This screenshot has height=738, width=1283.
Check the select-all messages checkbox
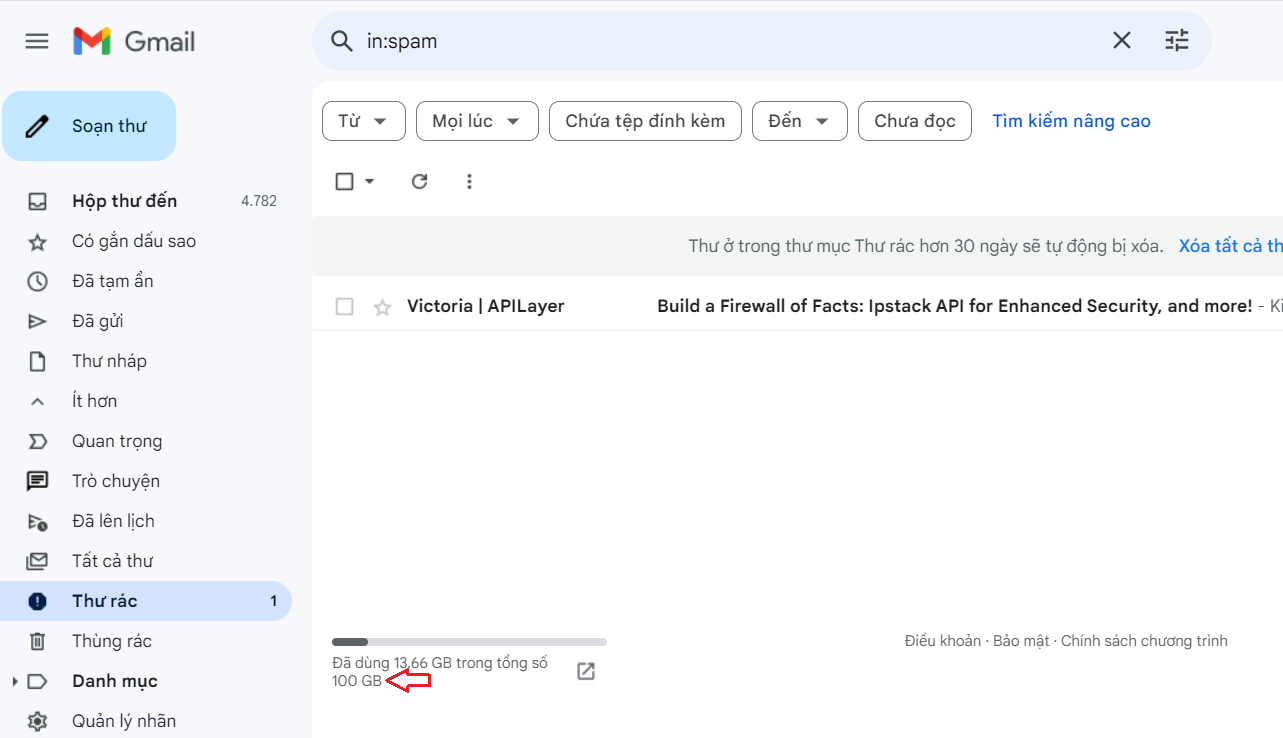point(343,181)
